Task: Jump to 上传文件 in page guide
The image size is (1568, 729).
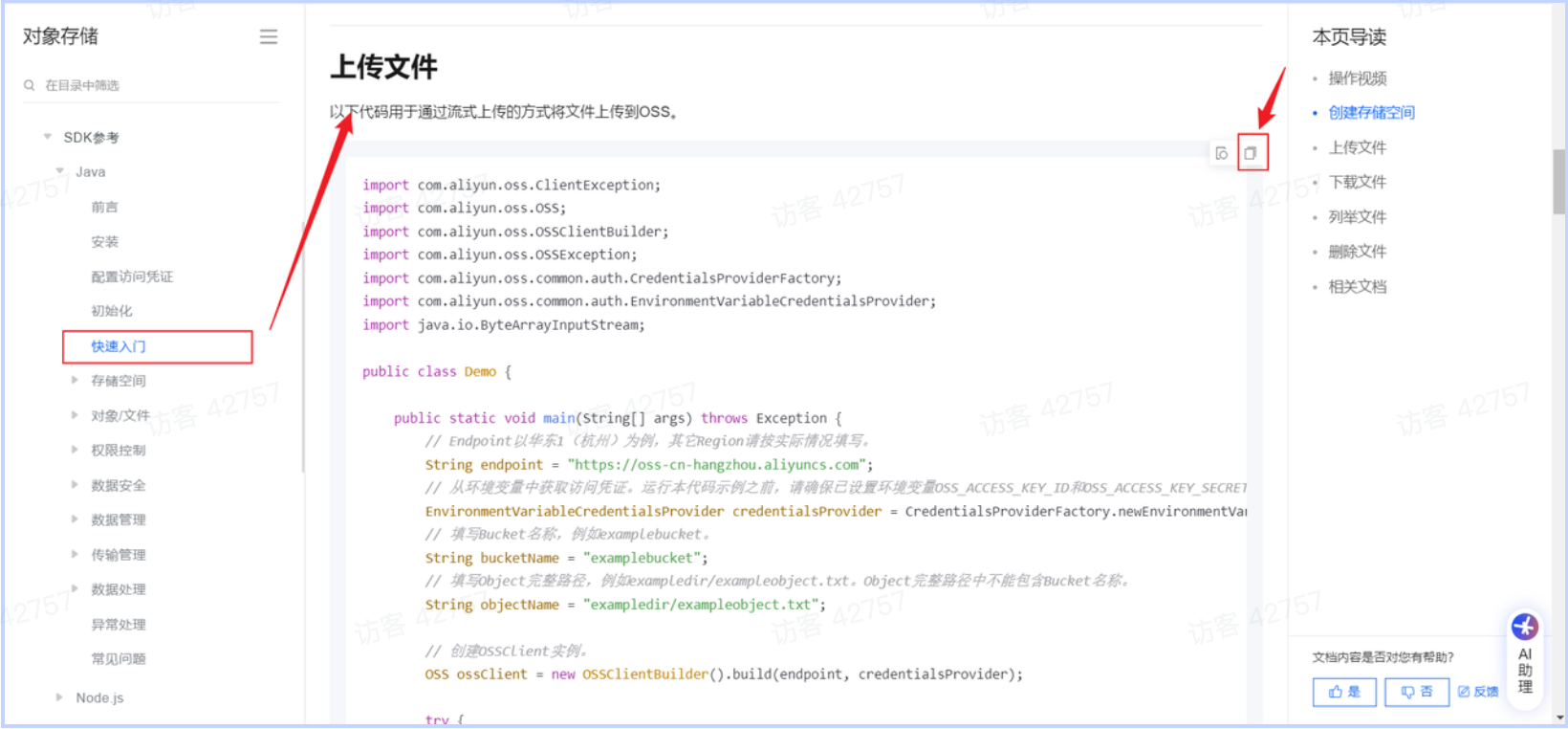Action: pos(1358,147)
